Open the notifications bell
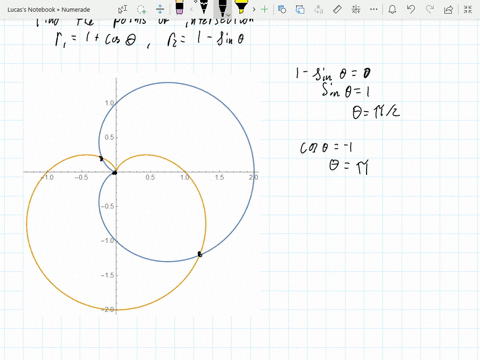The width and height of the screenshot is (480, 360). tap(392, 9)
